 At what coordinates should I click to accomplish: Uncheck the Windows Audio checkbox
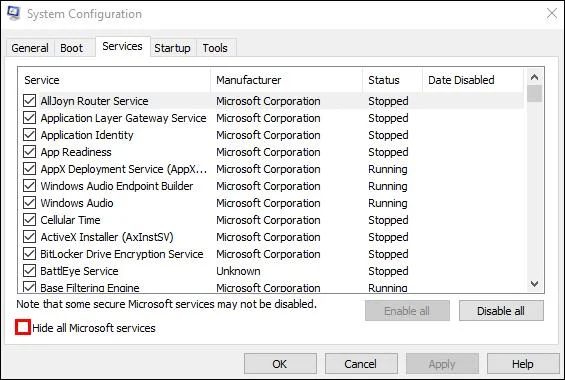(x=30, y=203)
